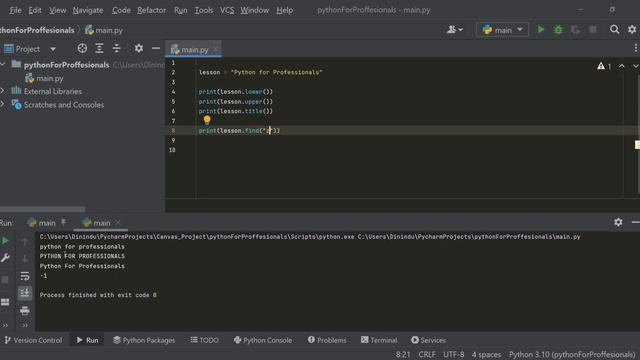640x360 pixels.
Task: Open the Code menu
Action: tap(121, 10)
